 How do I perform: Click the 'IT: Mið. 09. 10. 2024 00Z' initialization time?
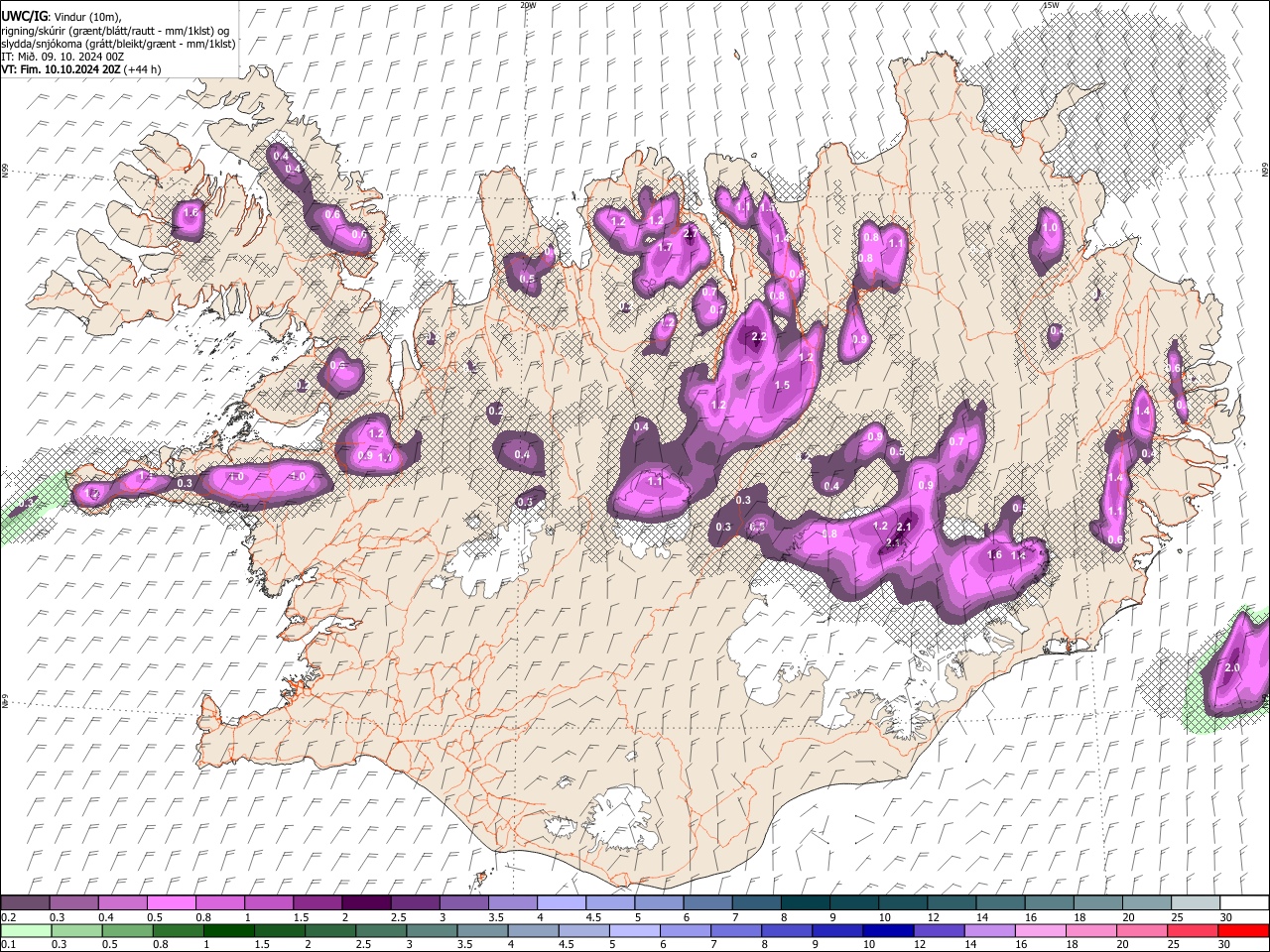[x=63, y=57]
